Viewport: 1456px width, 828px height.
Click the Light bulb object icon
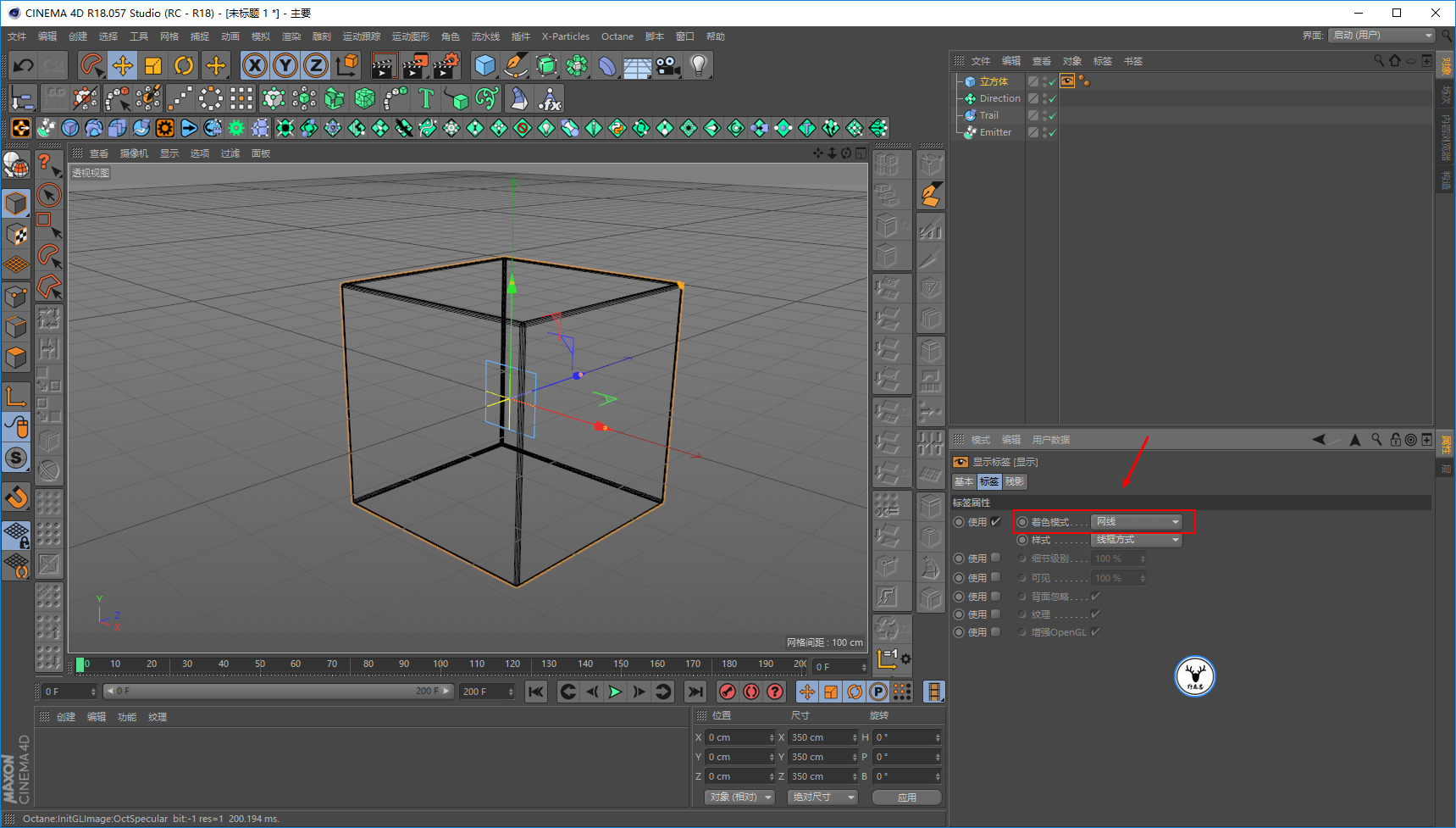click(698, 65)
